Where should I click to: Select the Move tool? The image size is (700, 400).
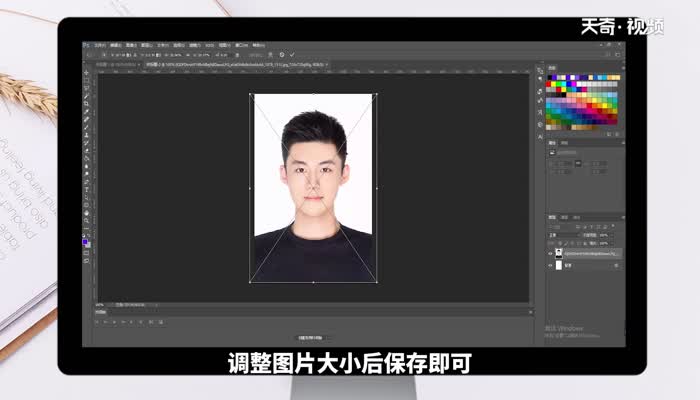click(86, 72)
